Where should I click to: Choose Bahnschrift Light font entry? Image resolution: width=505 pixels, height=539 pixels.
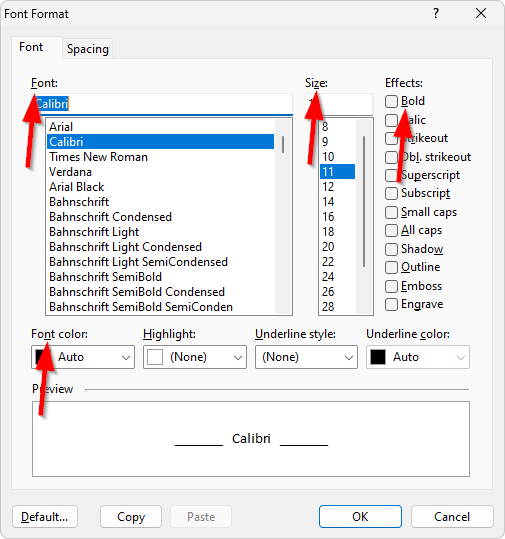point(160,232)
